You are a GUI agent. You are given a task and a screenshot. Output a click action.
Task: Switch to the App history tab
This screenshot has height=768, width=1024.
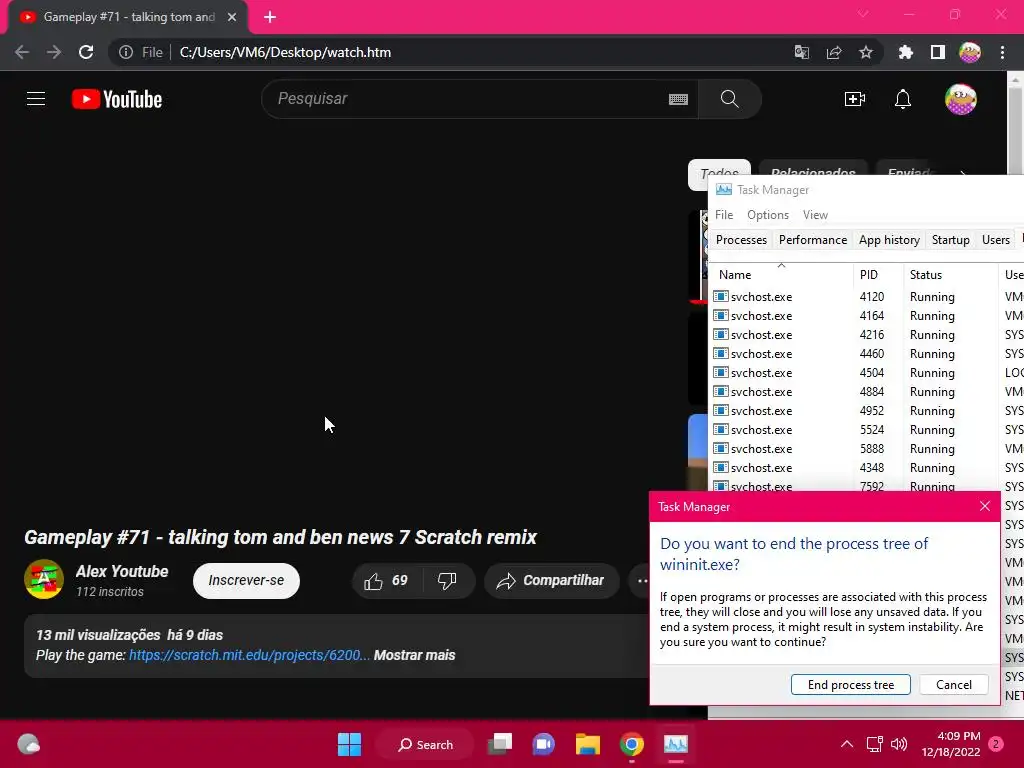[889, 240]
